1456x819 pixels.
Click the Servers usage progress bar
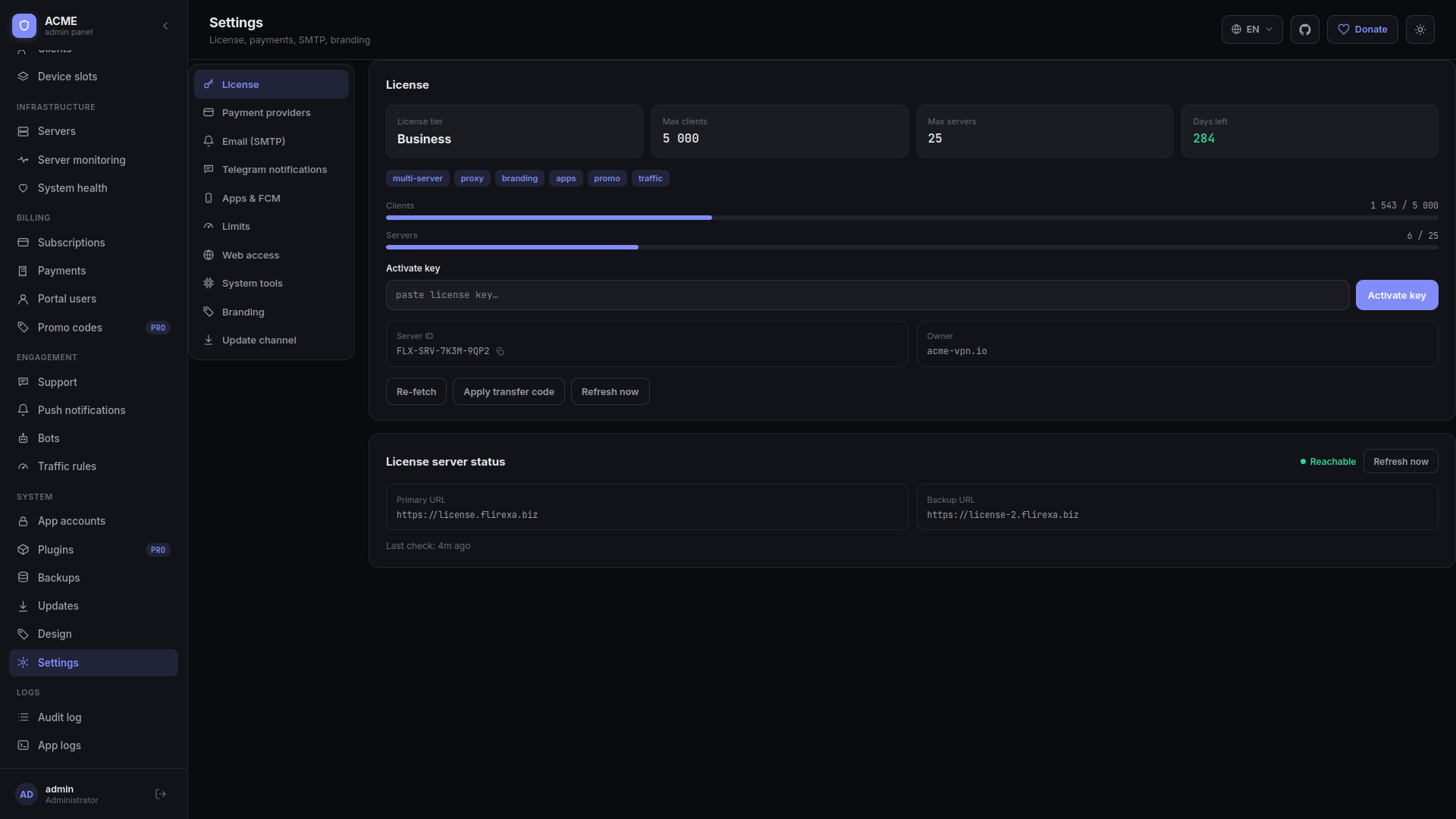click(912, 247)
